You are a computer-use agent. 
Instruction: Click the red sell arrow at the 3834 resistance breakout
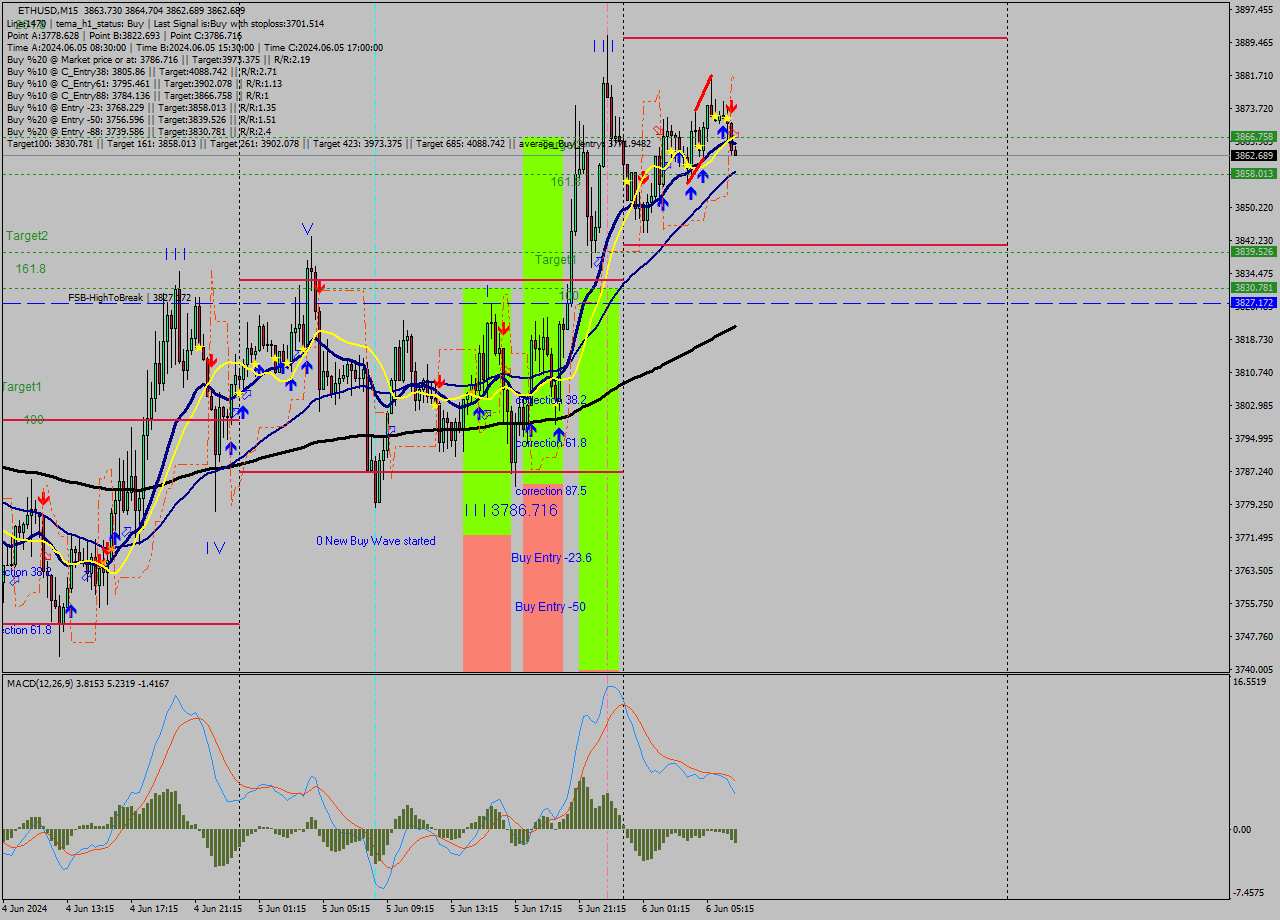click(x=321, y=288)
